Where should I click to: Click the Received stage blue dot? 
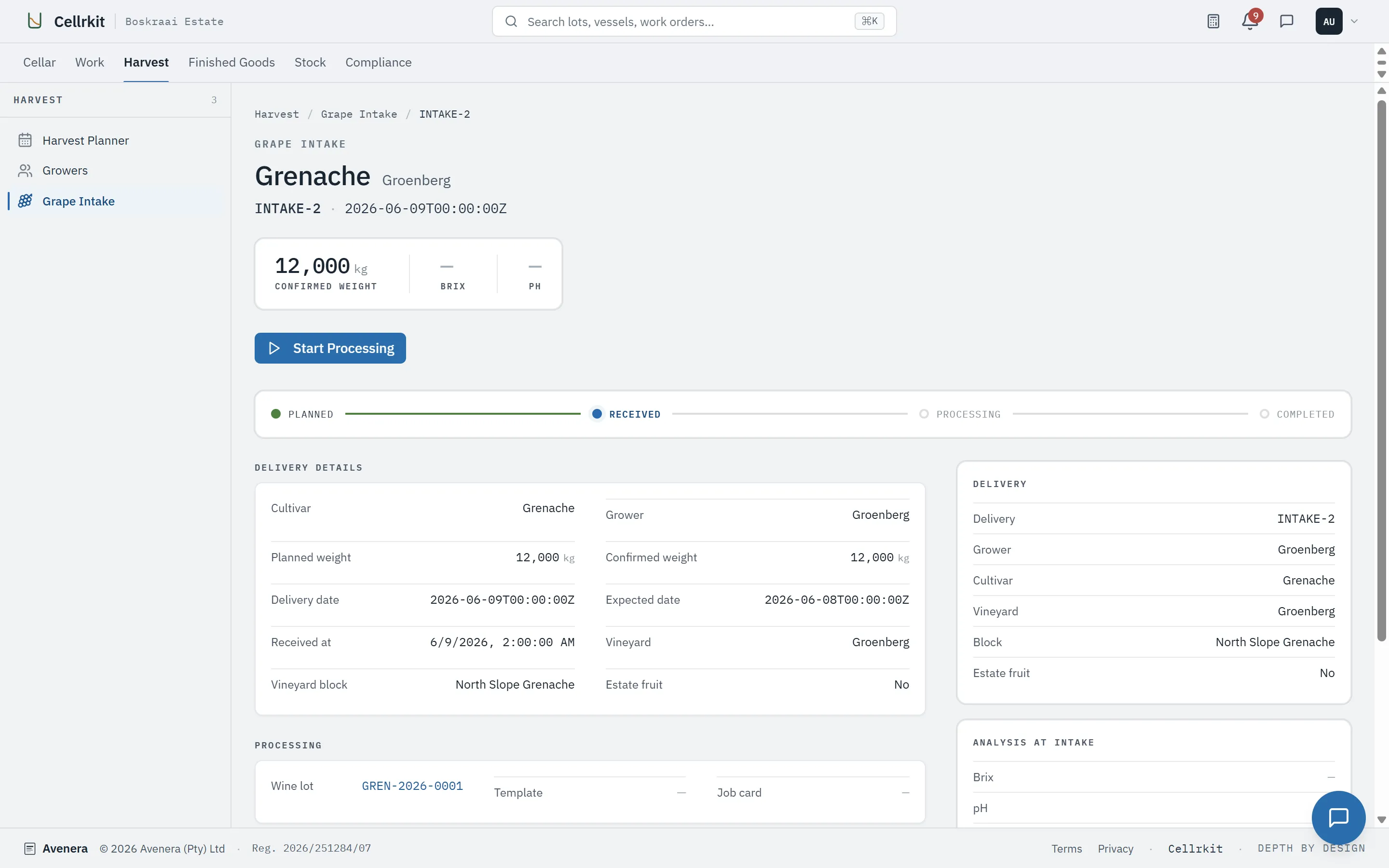(597, 414)
